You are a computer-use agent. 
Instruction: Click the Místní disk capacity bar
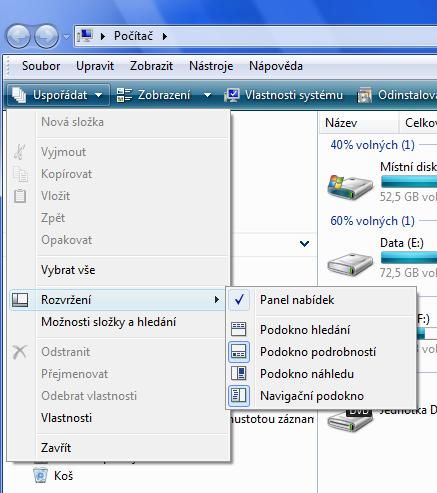(x=409, y=182)
